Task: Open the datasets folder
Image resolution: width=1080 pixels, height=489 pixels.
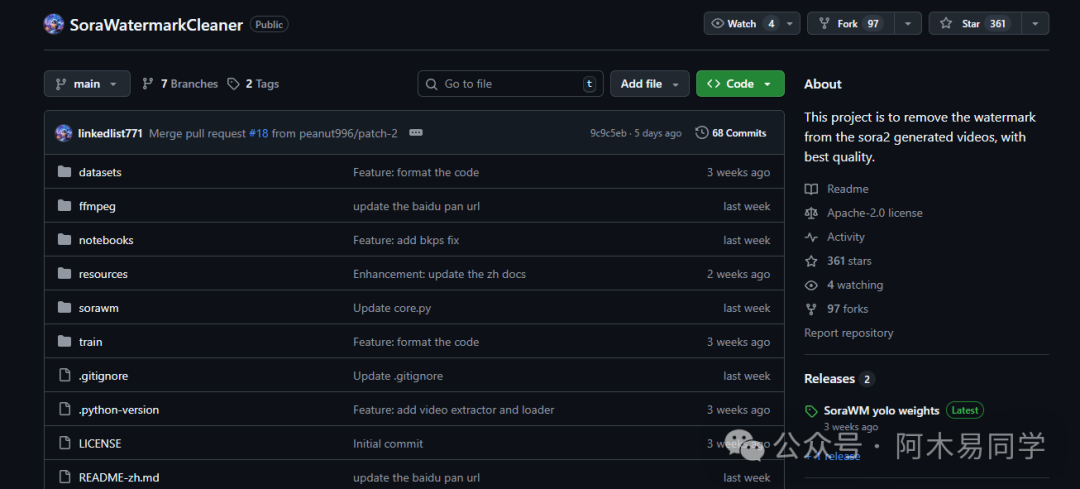Action: click(x=101, y=172)
